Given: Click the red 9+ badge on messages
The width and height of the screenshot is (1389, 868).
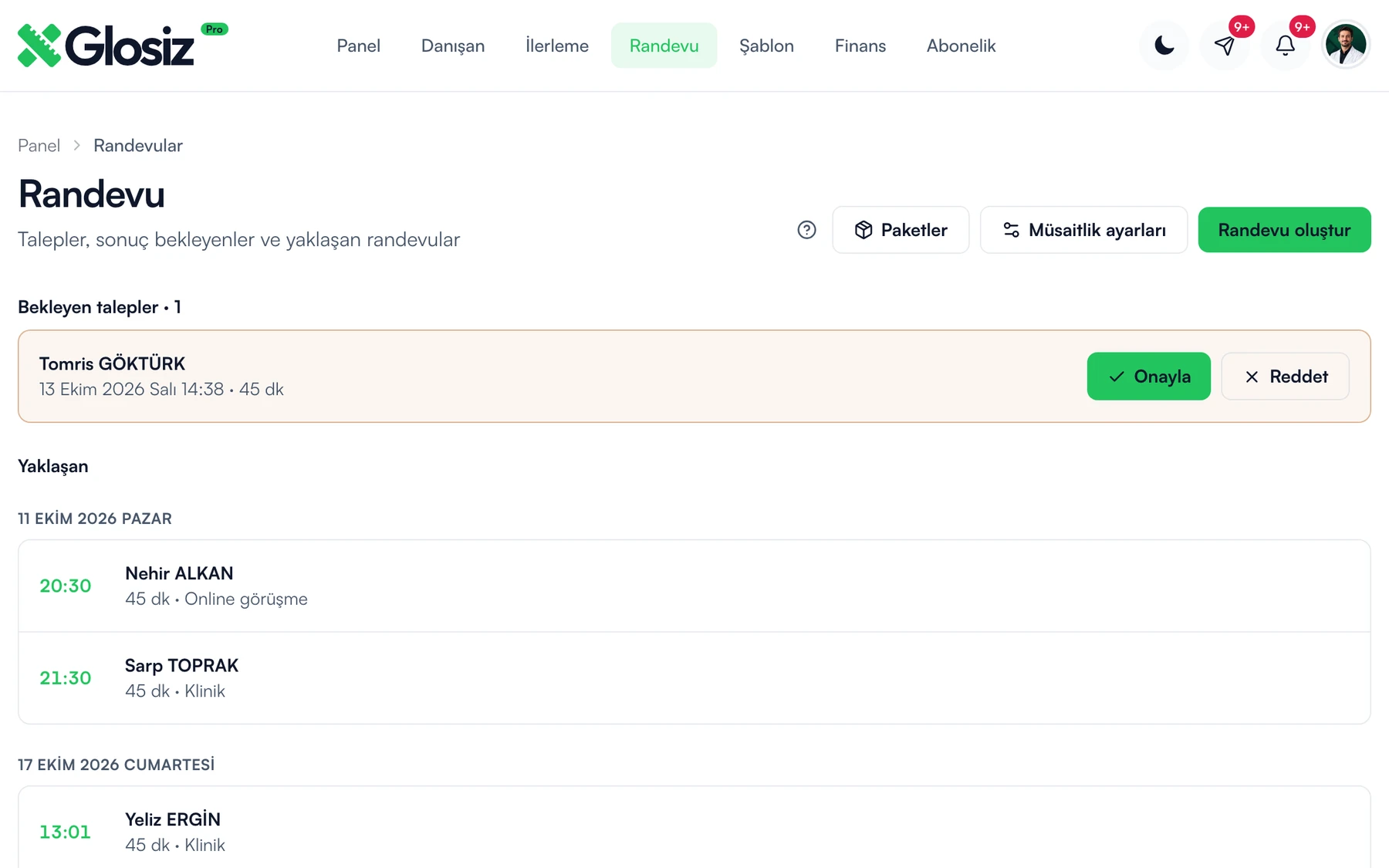Looking at the screenshot, I should (x=1241, y=27).
